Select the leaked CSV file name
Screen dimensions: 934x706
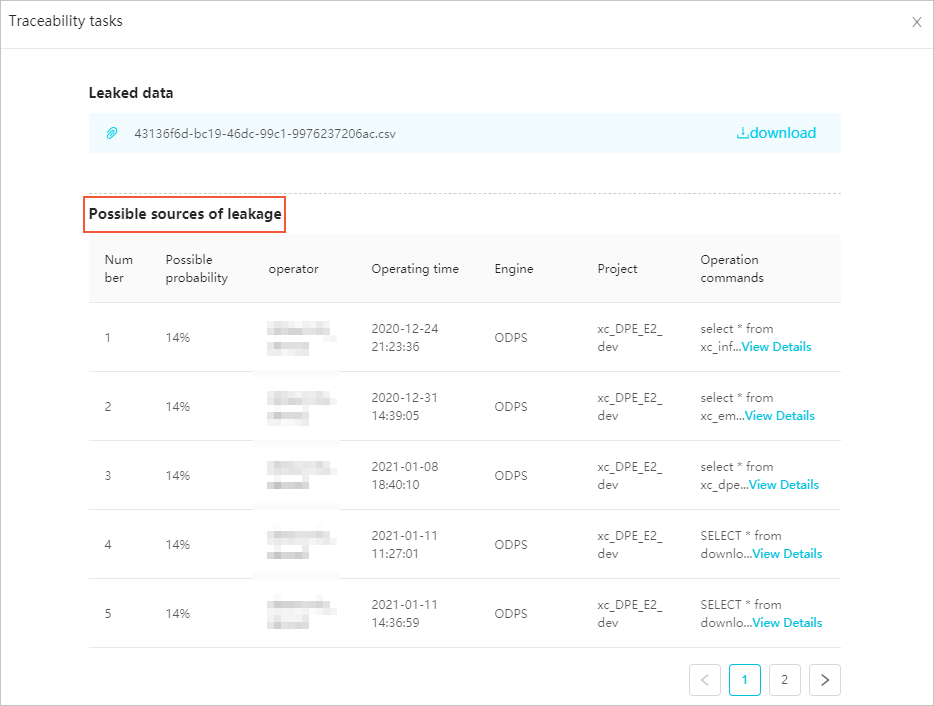(265, 133)
